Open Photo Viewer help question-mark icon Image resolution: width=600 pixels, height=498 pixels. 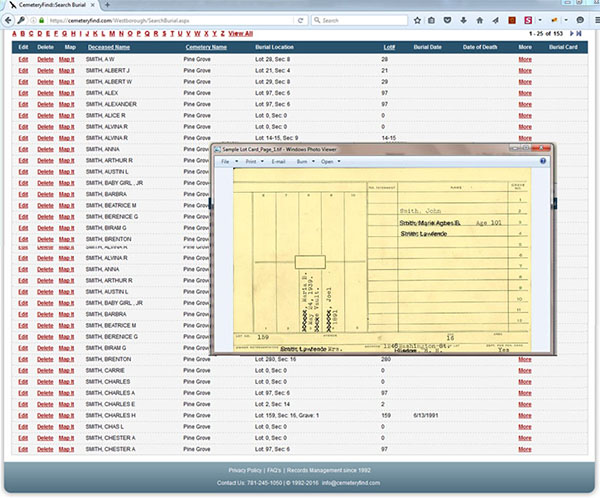(543, 161)
